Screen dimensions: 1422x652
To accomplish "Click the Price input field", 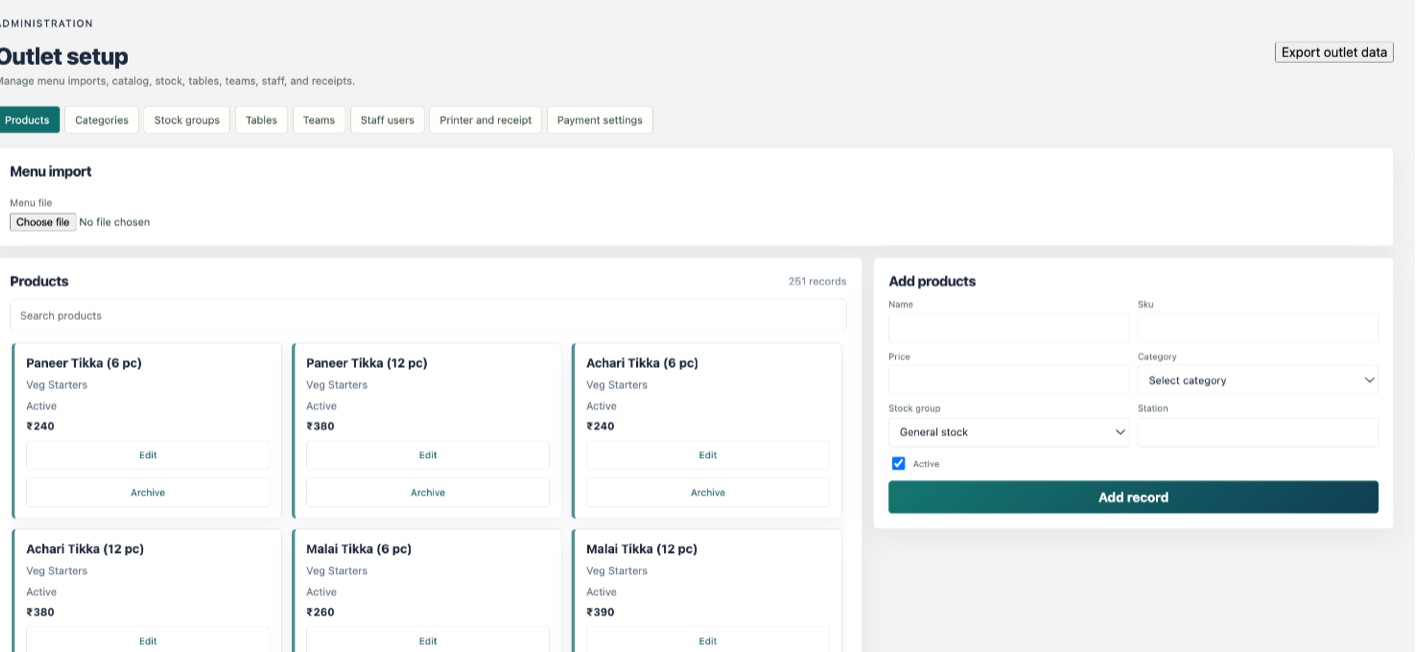I will 1008,380.
